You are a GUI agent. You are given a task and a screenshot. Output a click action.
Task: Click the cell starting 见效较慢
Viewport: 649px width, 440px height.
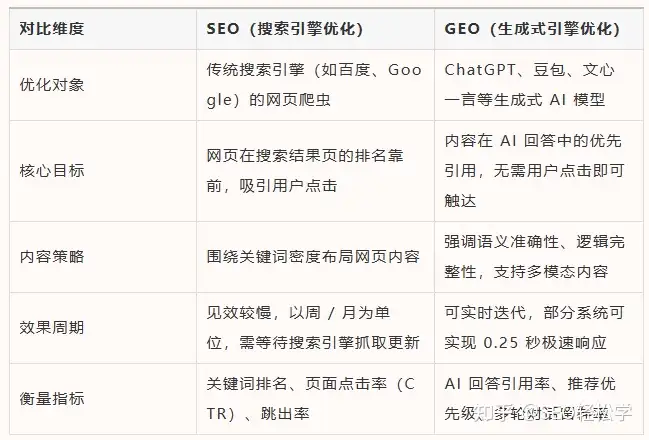[315, 328]
